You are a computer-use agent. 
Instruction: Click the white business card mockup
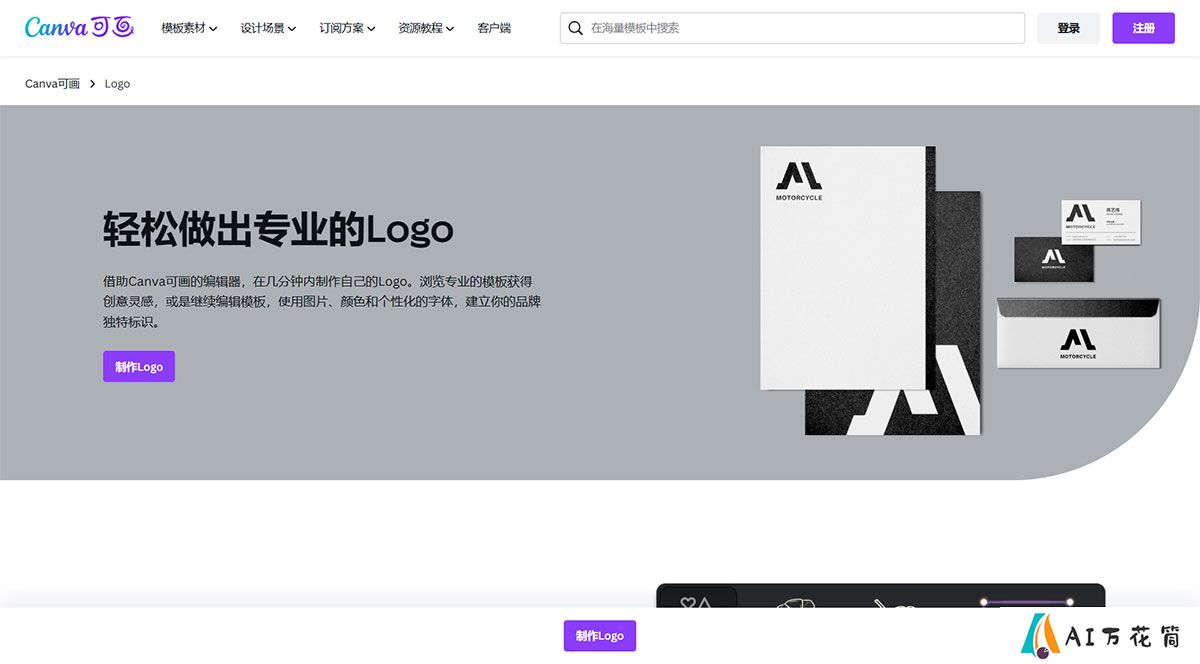(x=1101, y=222)
